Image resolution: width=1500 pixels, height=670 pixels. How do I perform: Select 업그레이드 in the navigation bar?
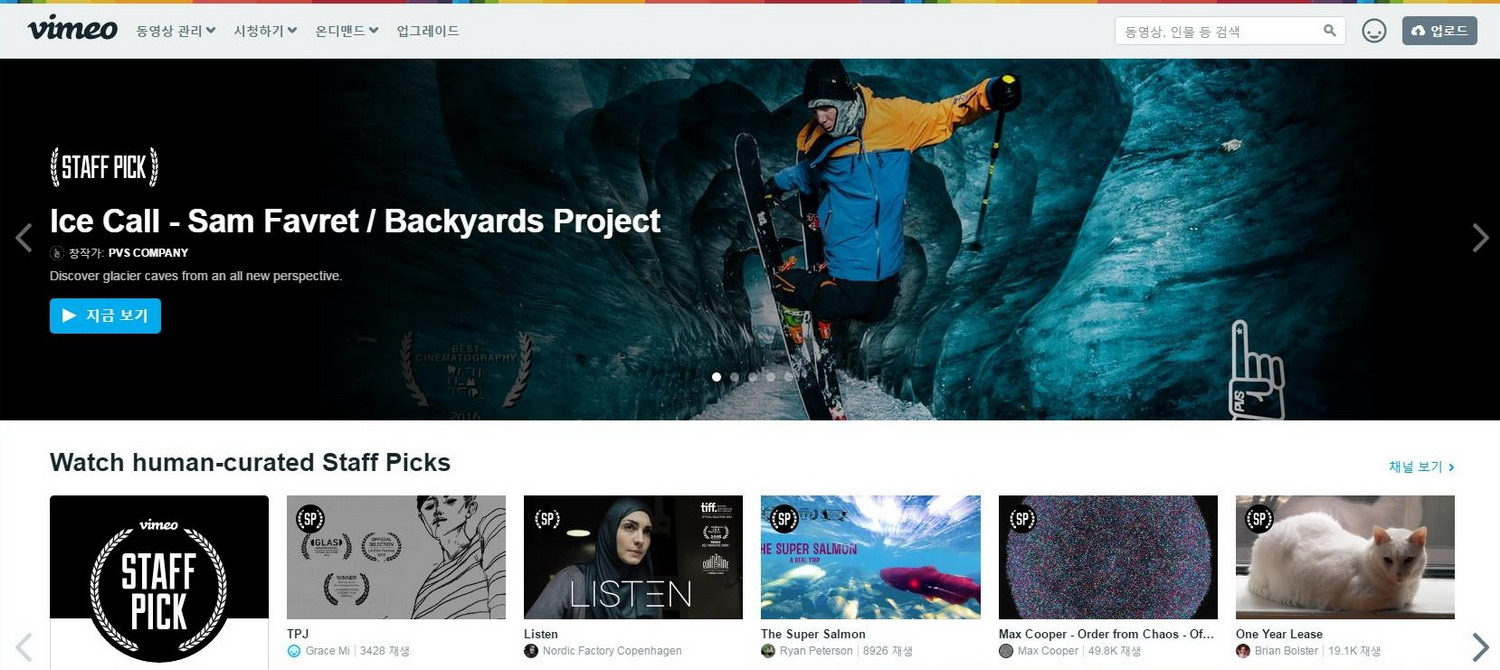(x=427, y=30)
